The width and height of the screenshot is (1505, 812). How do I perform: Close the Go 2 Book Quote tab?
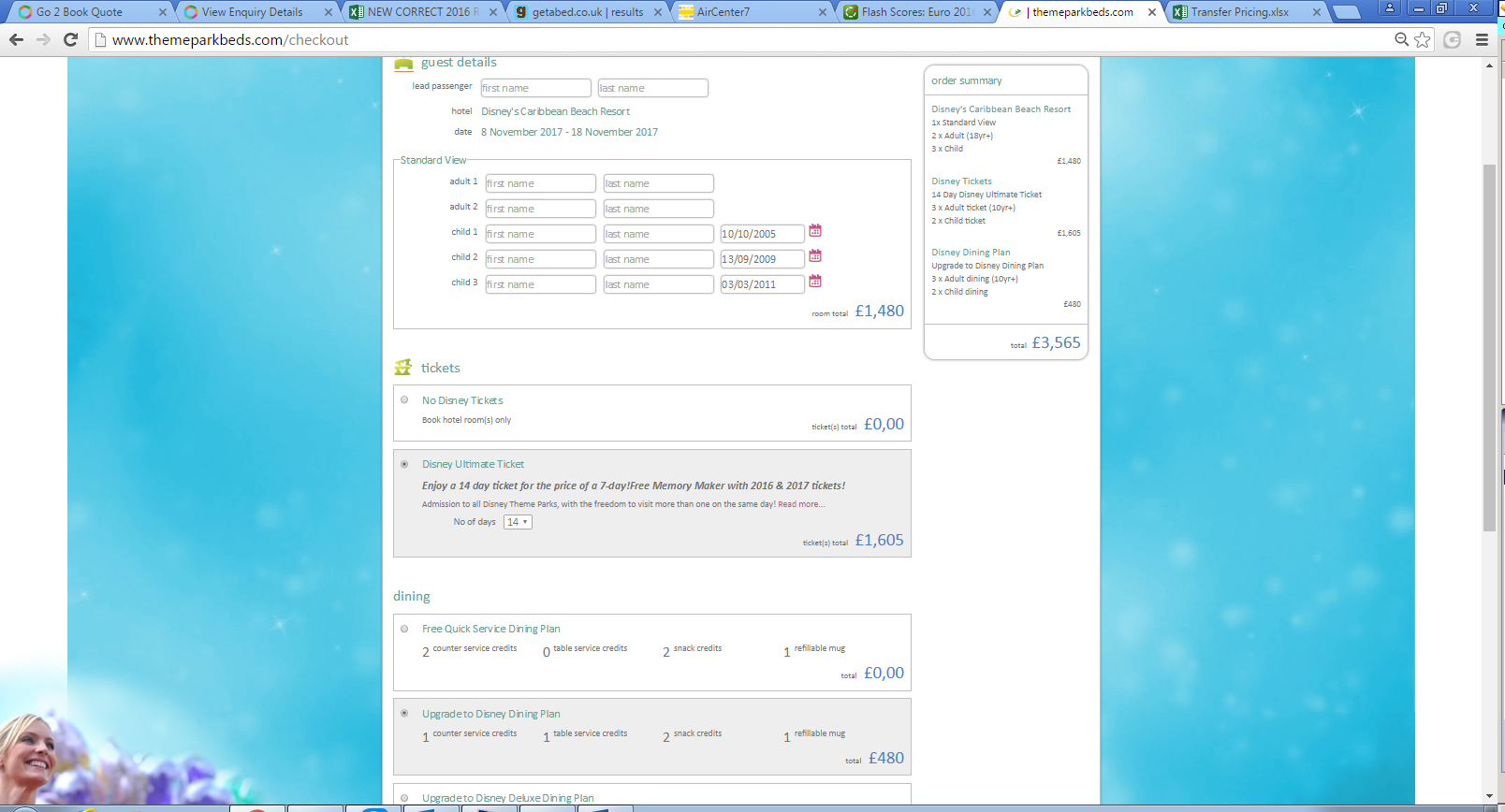tap(163, 12)
